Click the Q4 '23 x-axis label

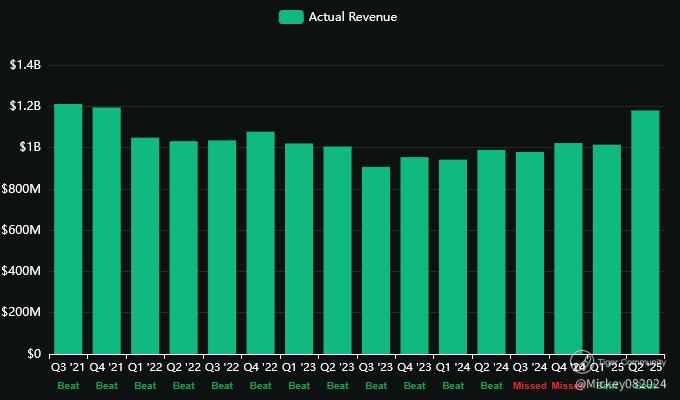[x=415, y=368]
